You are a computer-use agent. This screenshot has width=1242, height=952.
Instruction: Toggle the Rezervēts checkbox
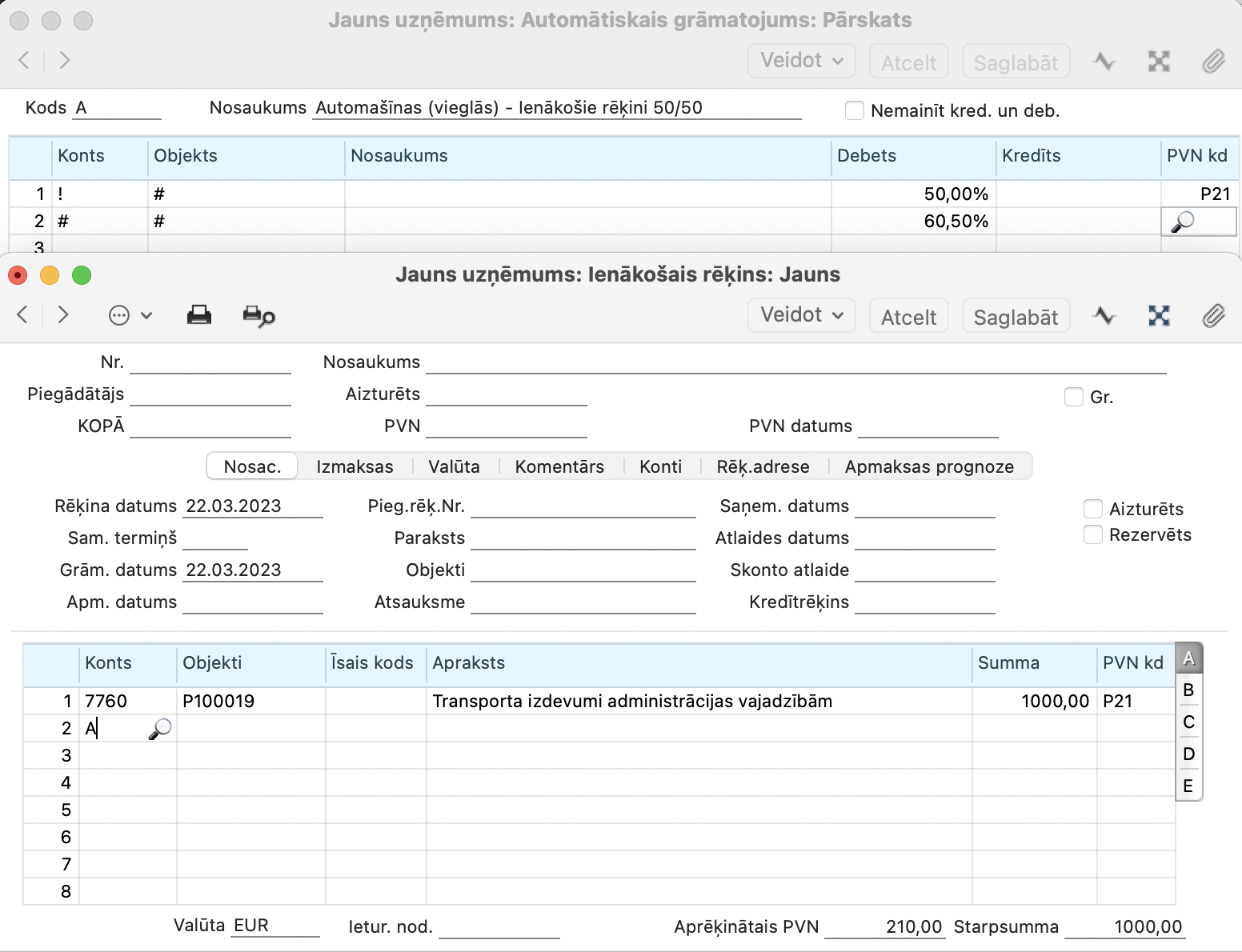(1092, 534)
